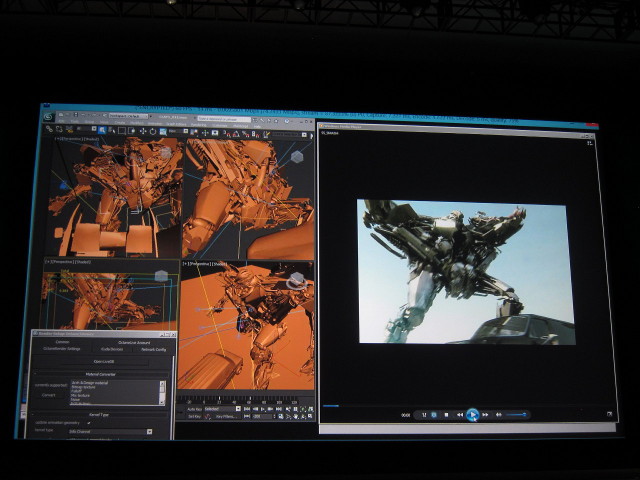Toggle the update animation geometry checkbox

[89, 423]
